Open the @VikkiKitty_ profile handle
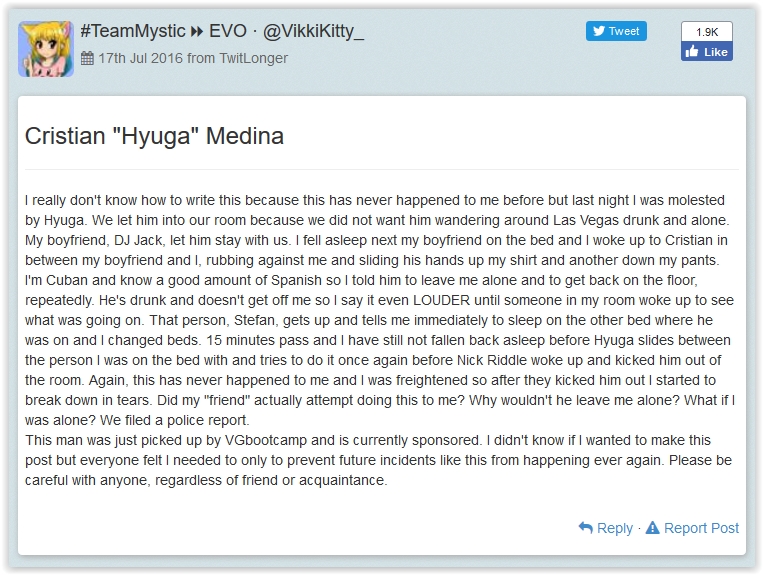 pos(313,32)
